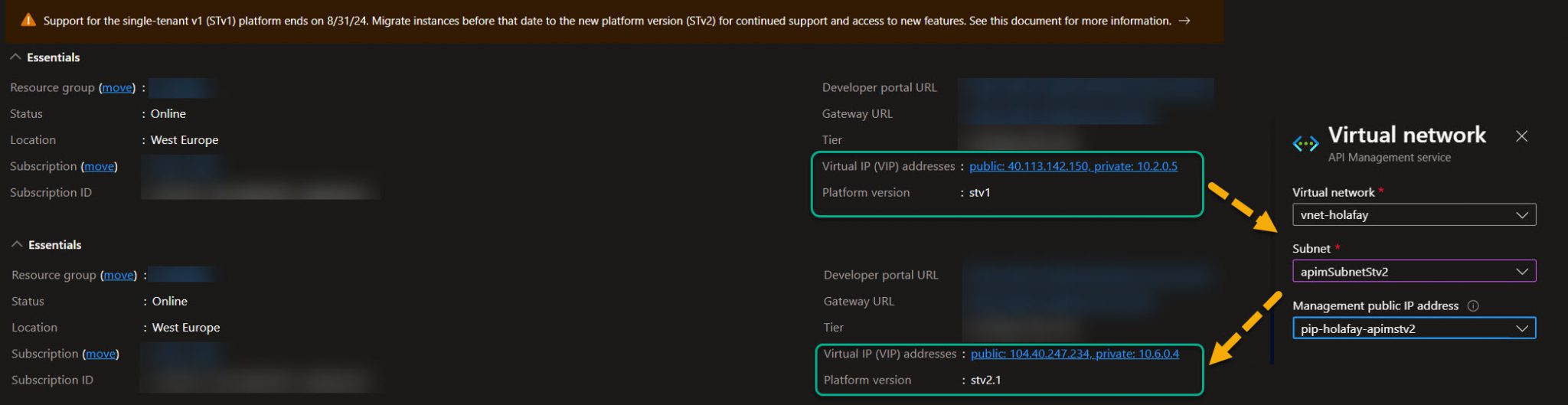Close the Virtual network panel

[x=1521, y=136]
